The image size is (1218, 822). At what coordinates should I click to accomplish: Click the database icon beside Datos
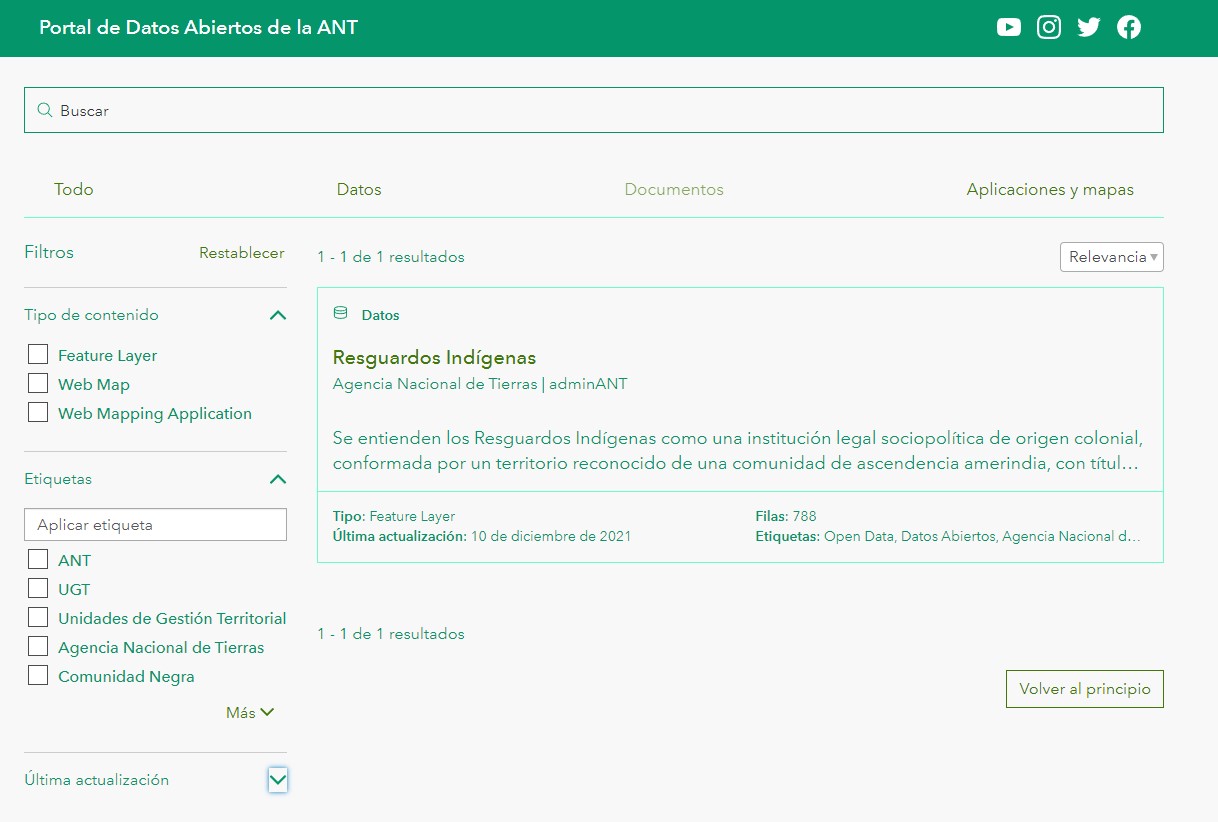point(340,314)
